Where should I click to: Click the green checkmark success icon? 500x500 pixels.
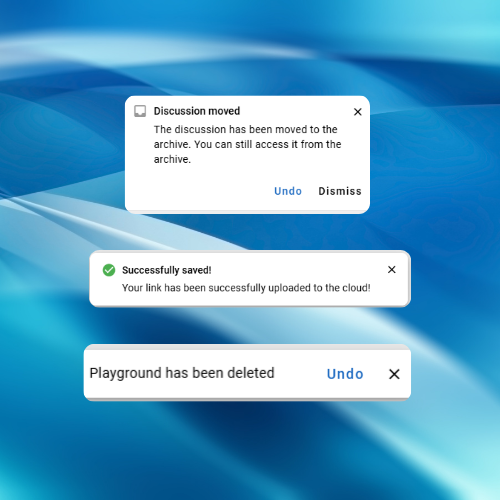point(109,270)
